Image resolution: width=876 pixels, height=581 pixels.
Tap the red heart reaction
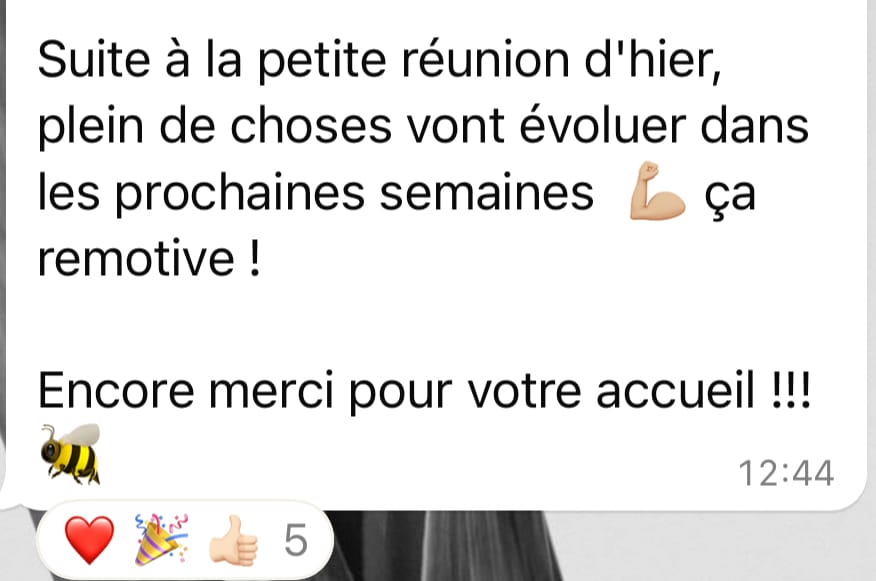(x=89, y=540)
